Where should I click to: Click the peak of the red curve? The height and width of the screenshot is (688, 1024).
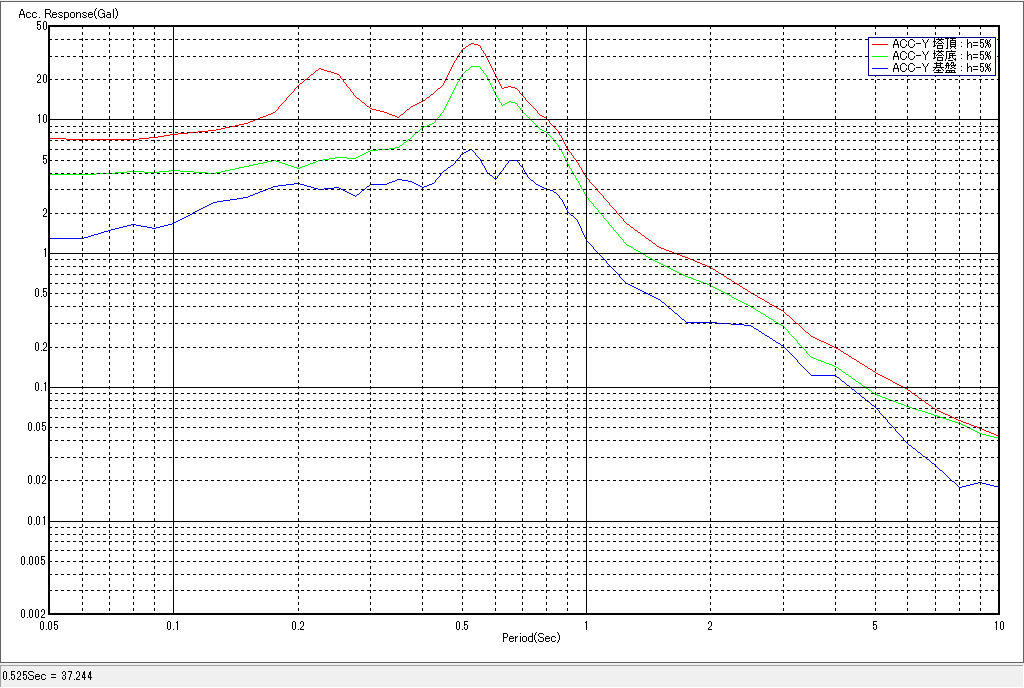pos(473,43)
